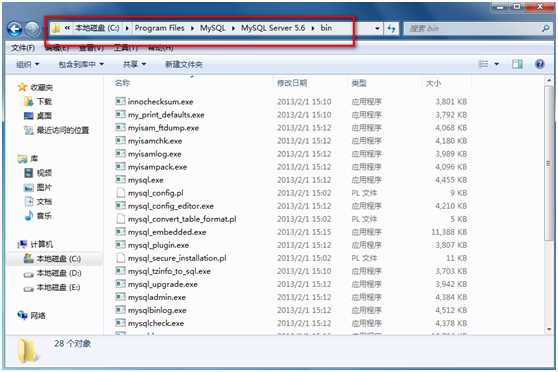Select the mysql.exe file icon
Screen dimensions: 558x372
click(121, 179)
